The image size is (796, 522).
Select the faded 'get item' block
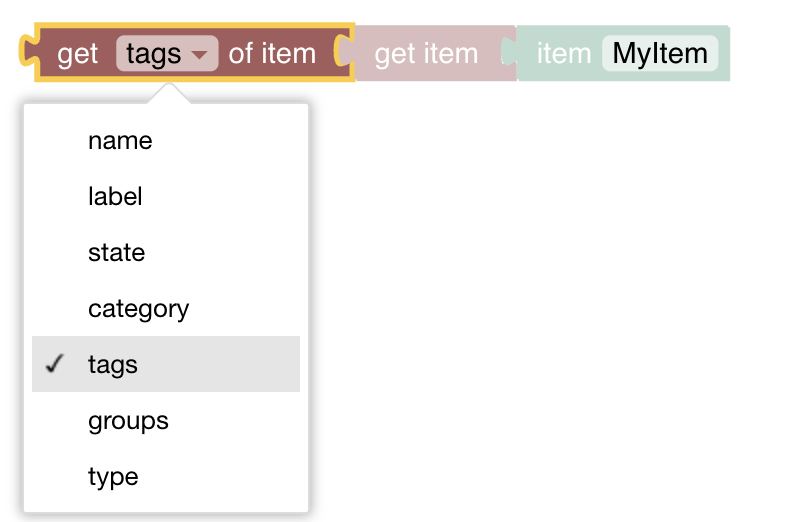tap(426, 54)
